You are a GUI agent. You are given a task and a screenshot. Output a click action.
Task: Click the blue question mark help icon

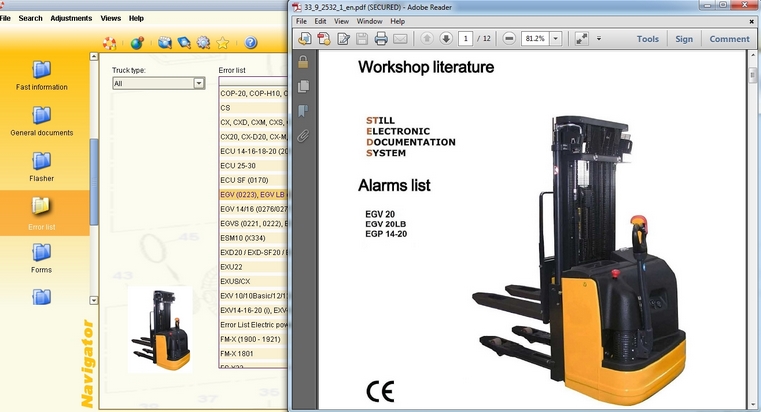click(x=250, y=43)
